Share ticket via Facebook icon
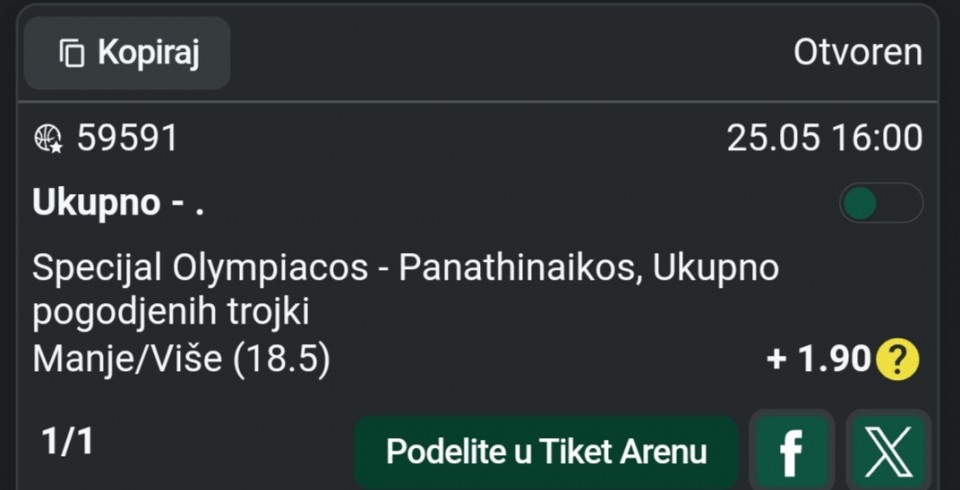Viewport: 960px width, 490px height. click(791, 452)
